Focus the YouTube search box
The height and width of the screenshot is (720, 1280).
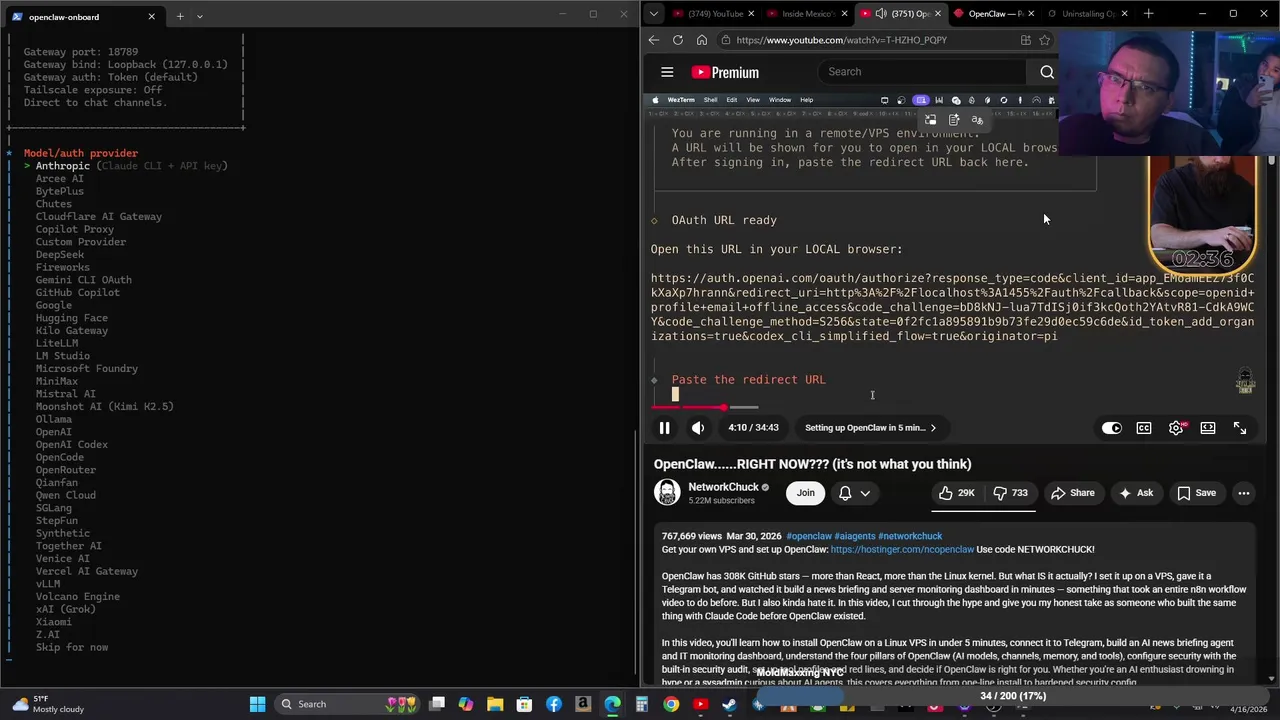pos(920,72)
